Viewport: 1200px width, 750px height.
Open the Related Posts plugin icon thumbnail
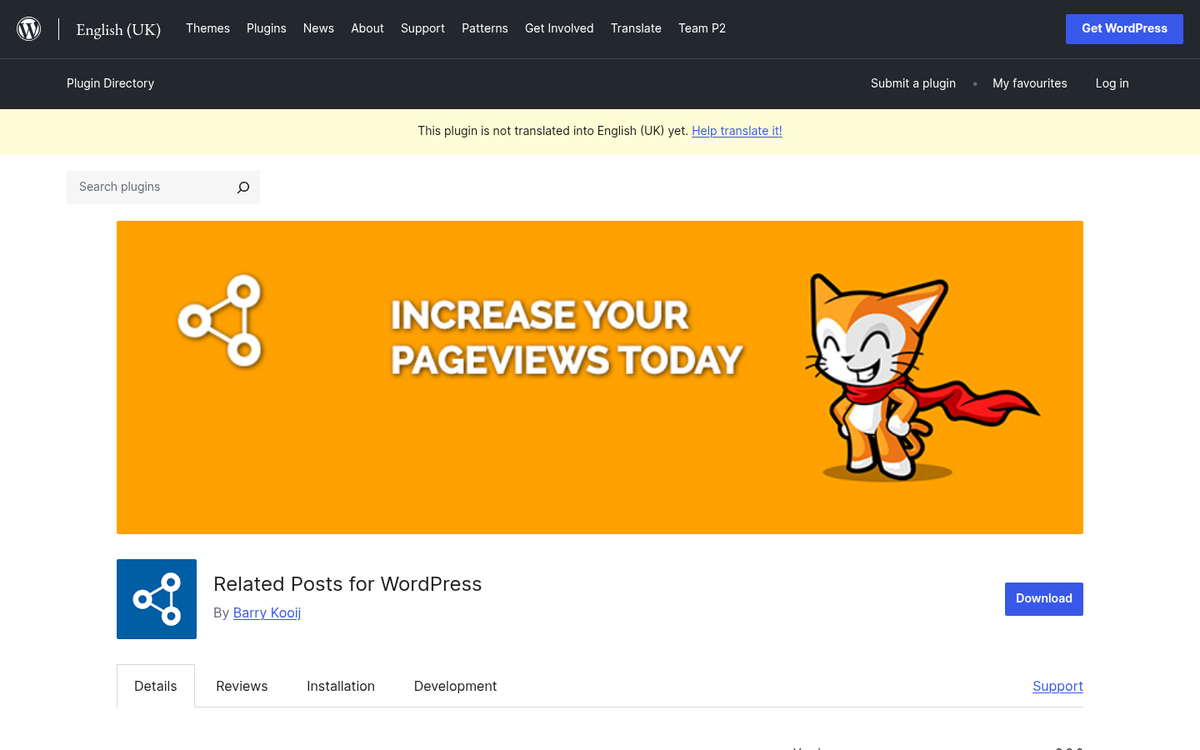(156, 598)
